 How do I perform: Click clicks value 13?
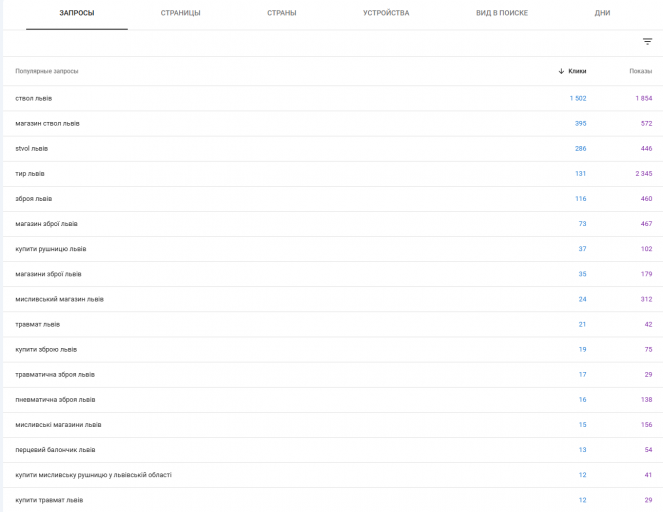582,450
